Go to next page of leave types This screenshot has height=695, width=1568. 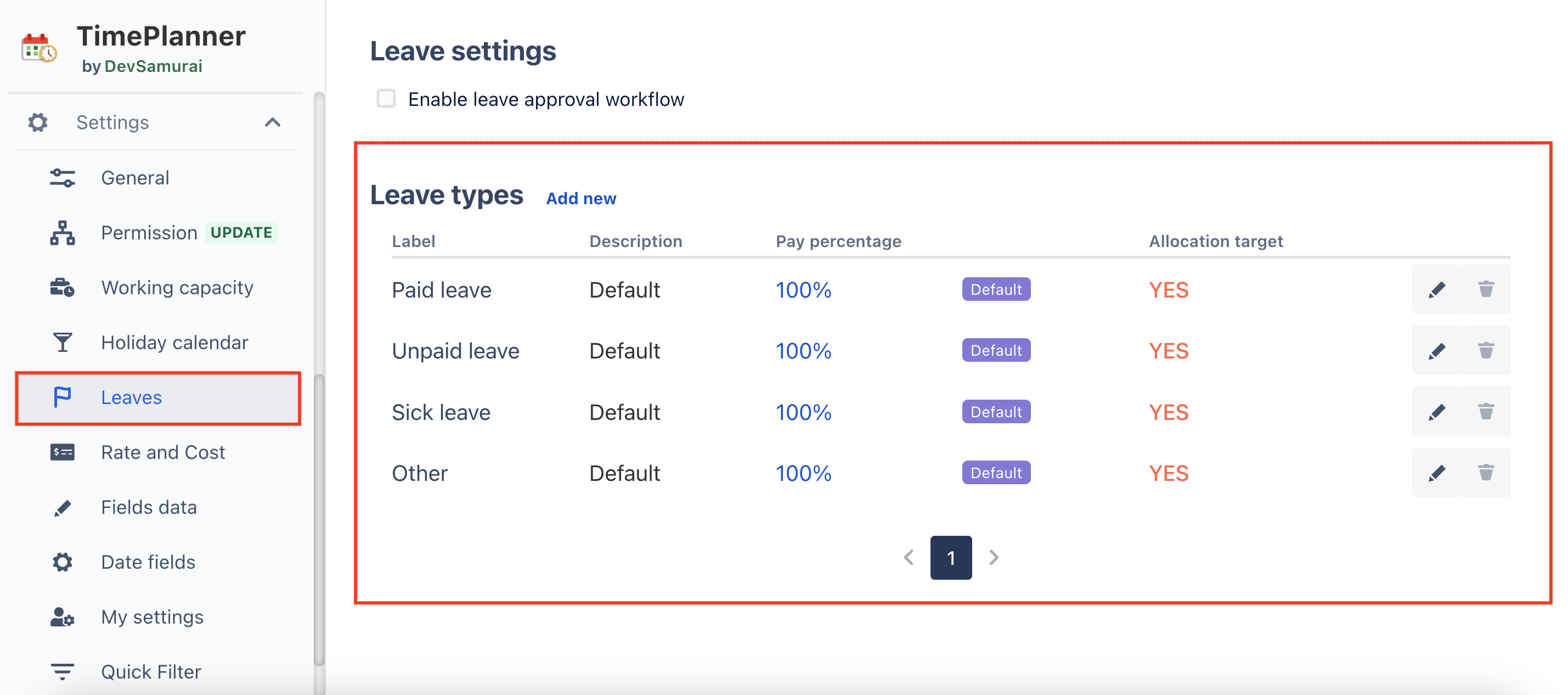click(994, 557)
